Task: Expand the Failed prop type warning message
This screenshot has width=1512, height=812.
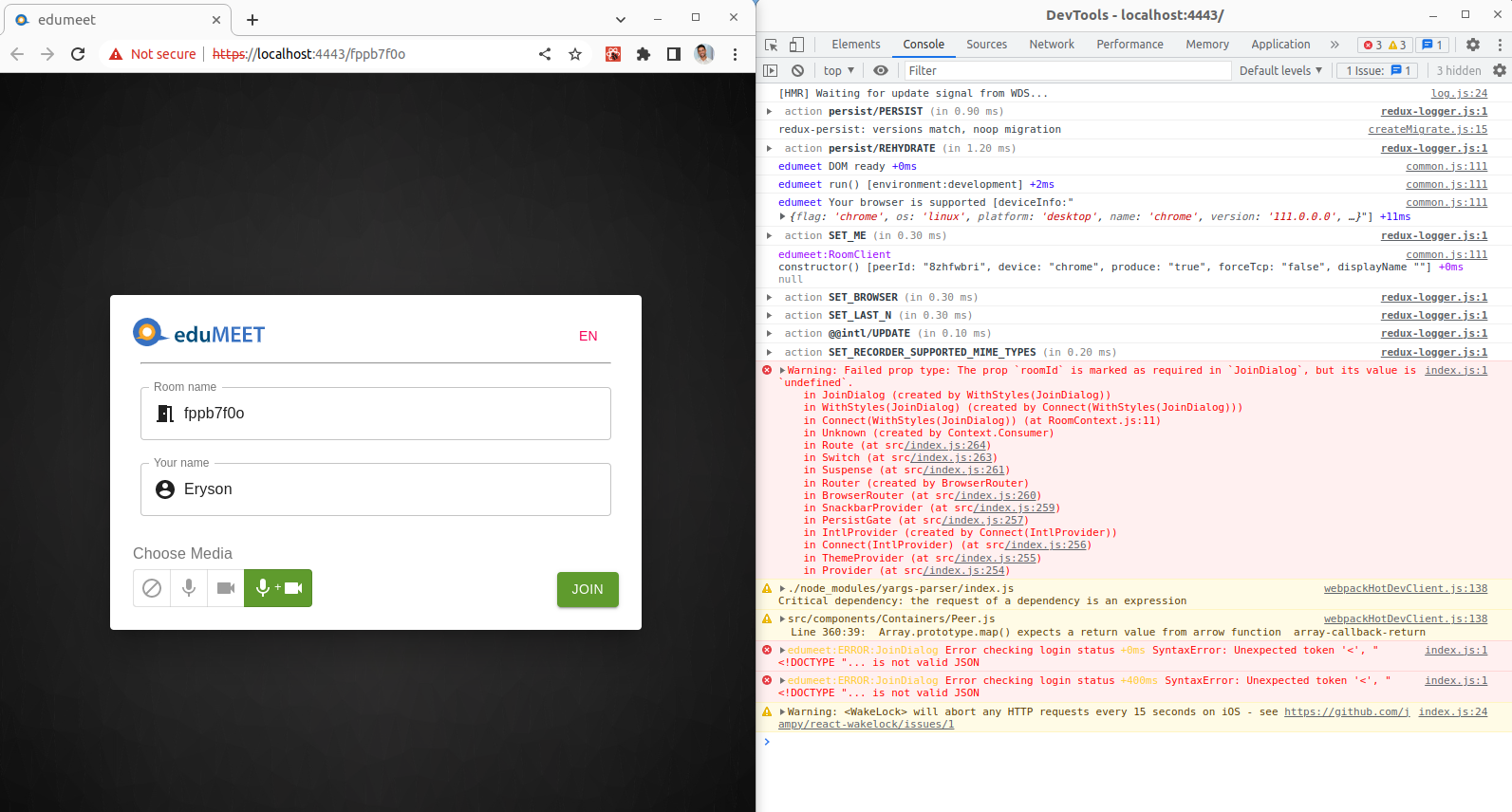Action: pyautogui.click(x=783, y=371)
